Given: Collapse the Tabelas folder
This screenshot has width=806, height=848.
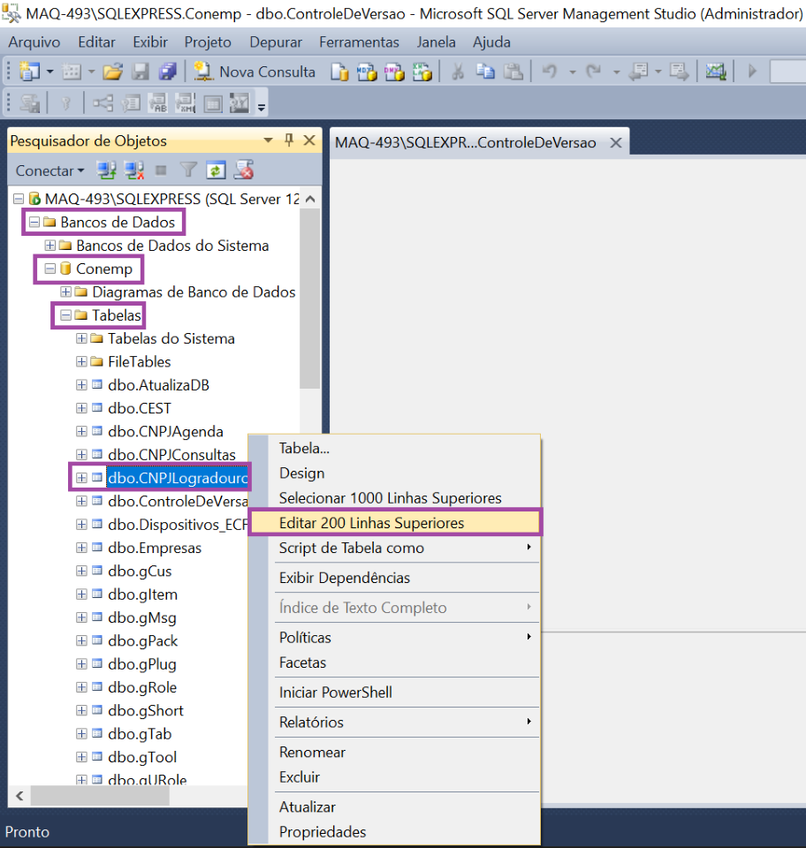Looking at the screenshot, I should pyautogui.click(x=65, y=315).
